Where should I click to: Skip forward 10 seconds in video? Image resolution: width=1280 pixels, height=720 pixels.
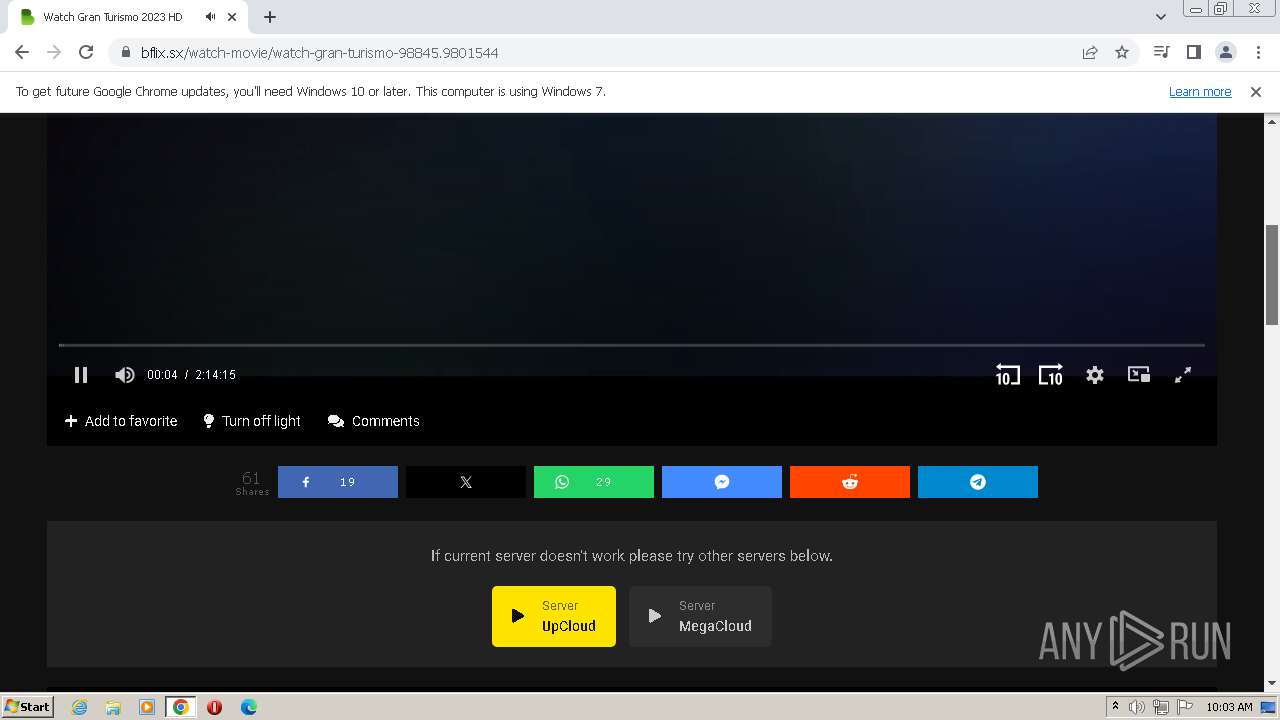point(1050,375)
